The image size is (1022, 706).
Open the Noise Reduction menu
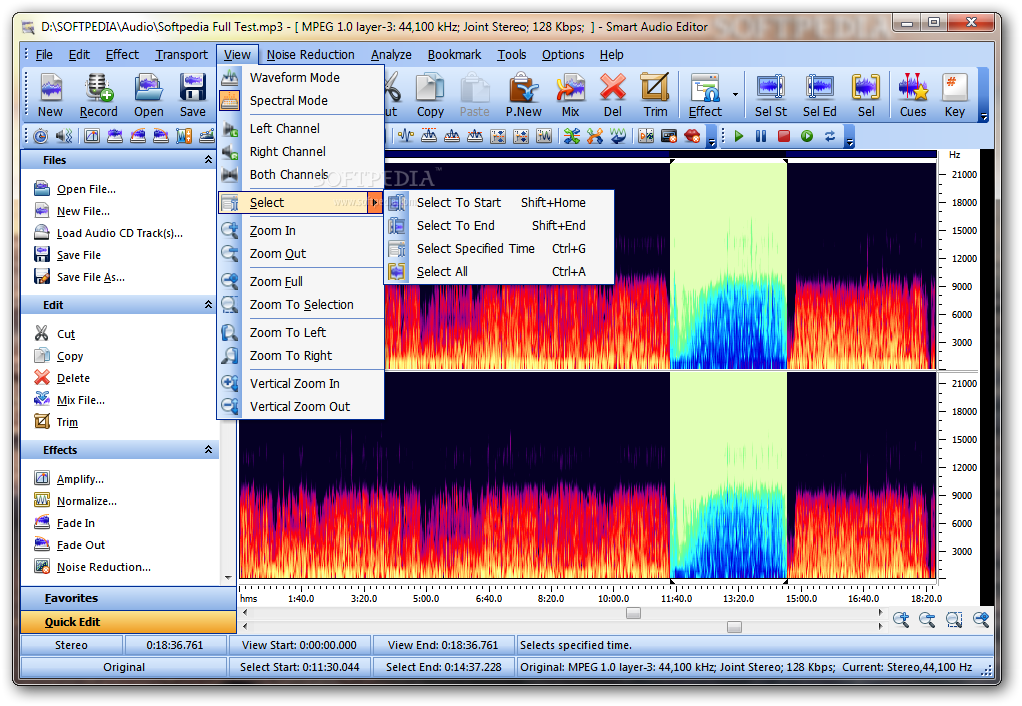(x=310, y=55)
